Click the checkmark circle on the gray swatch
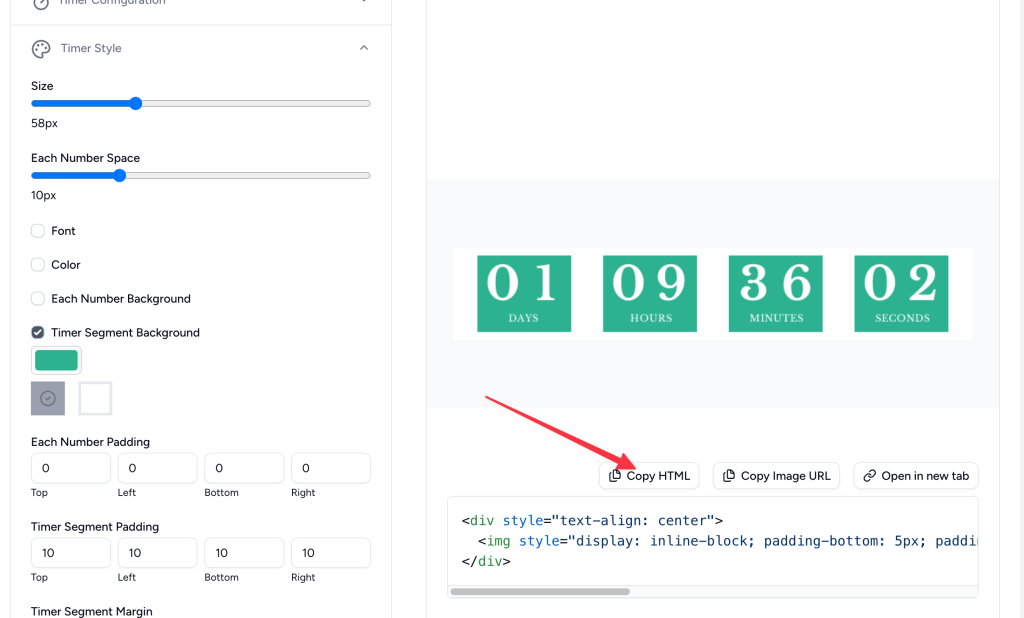This screenshot has width=1024, height=618. (x=47, y=397)
